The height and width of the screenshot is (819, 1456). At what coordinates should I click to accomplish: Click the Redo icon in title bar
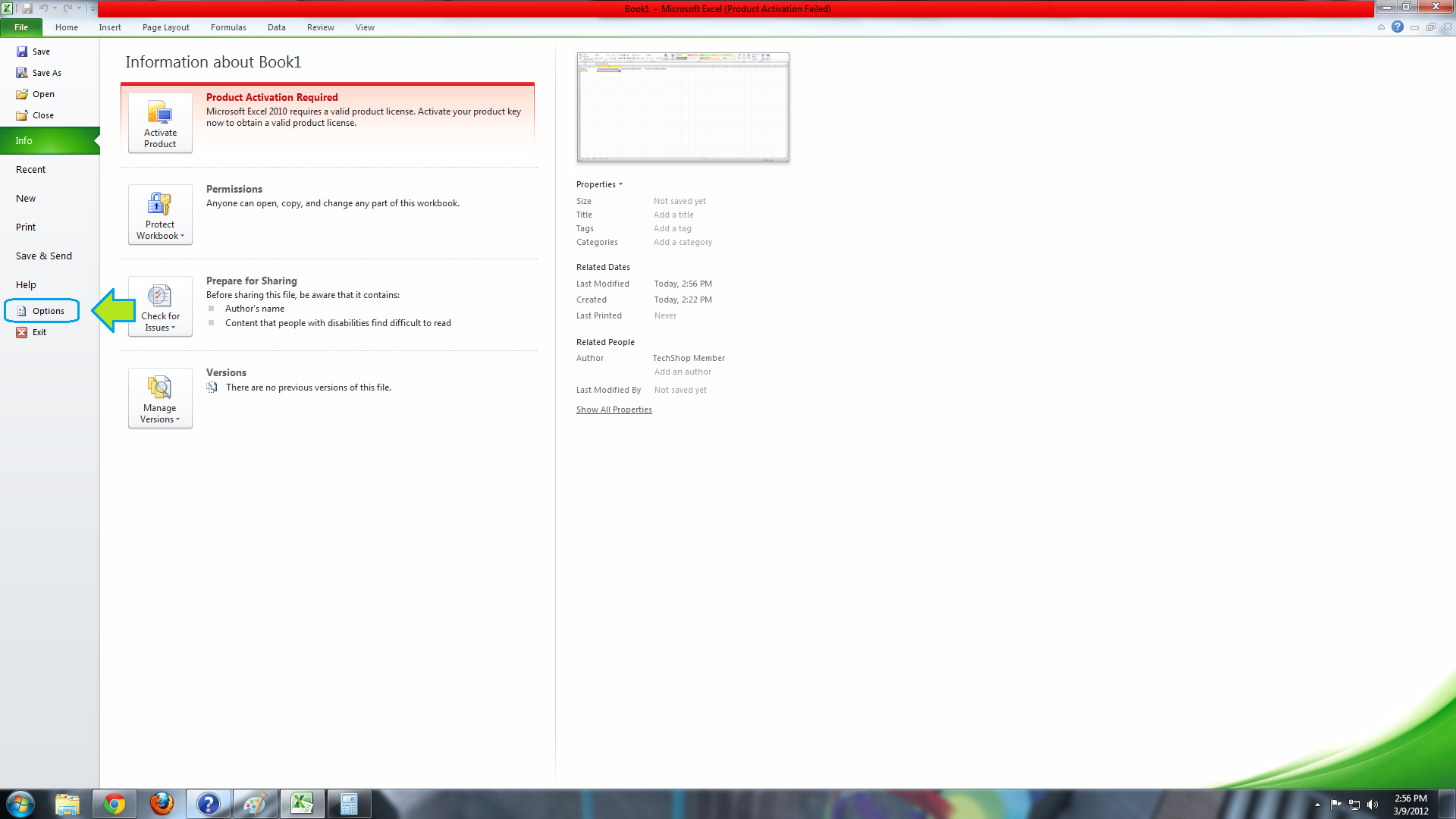tap(67, 8)
